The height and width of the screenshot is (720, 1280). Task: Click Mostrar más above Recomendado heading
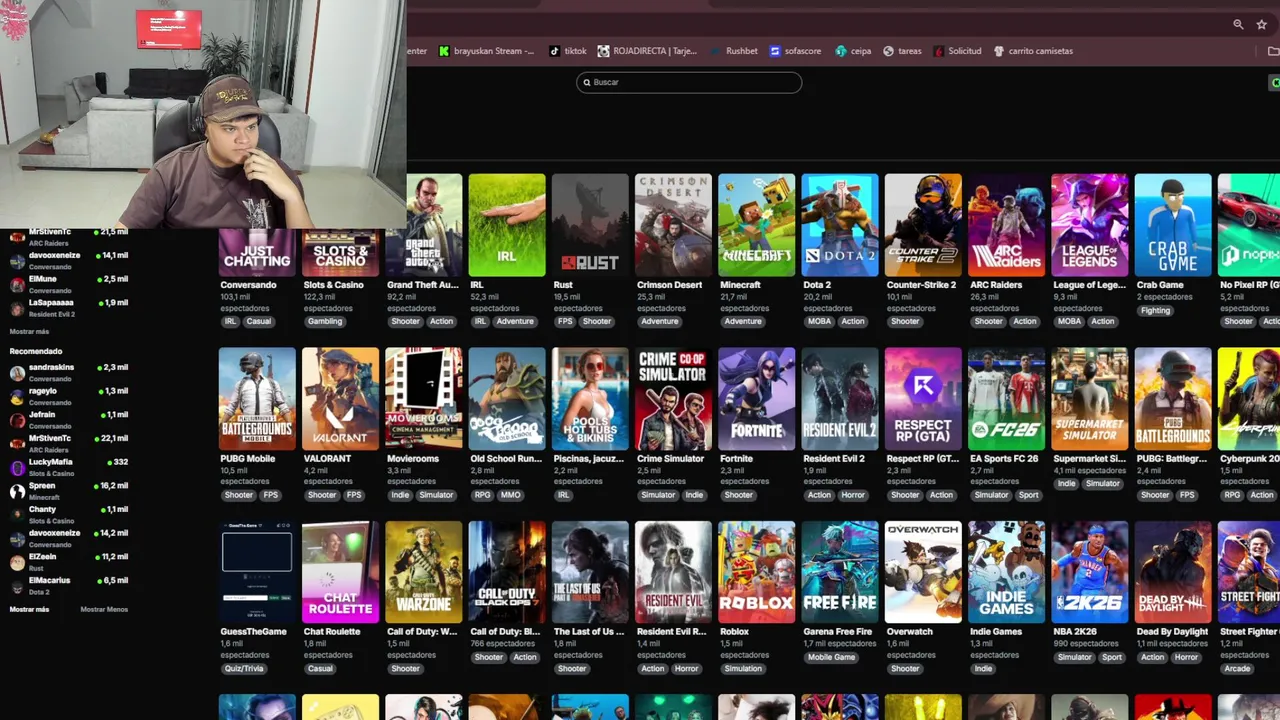[29, 331]
